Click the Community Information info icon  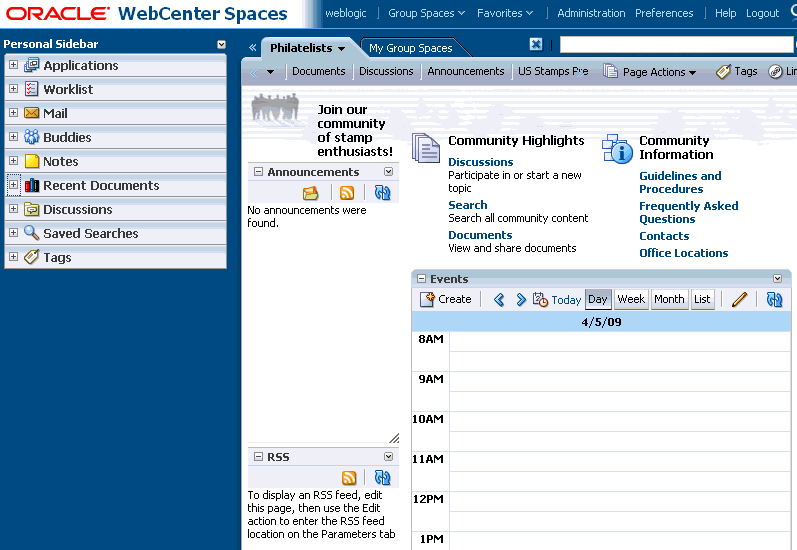[617, 149]
